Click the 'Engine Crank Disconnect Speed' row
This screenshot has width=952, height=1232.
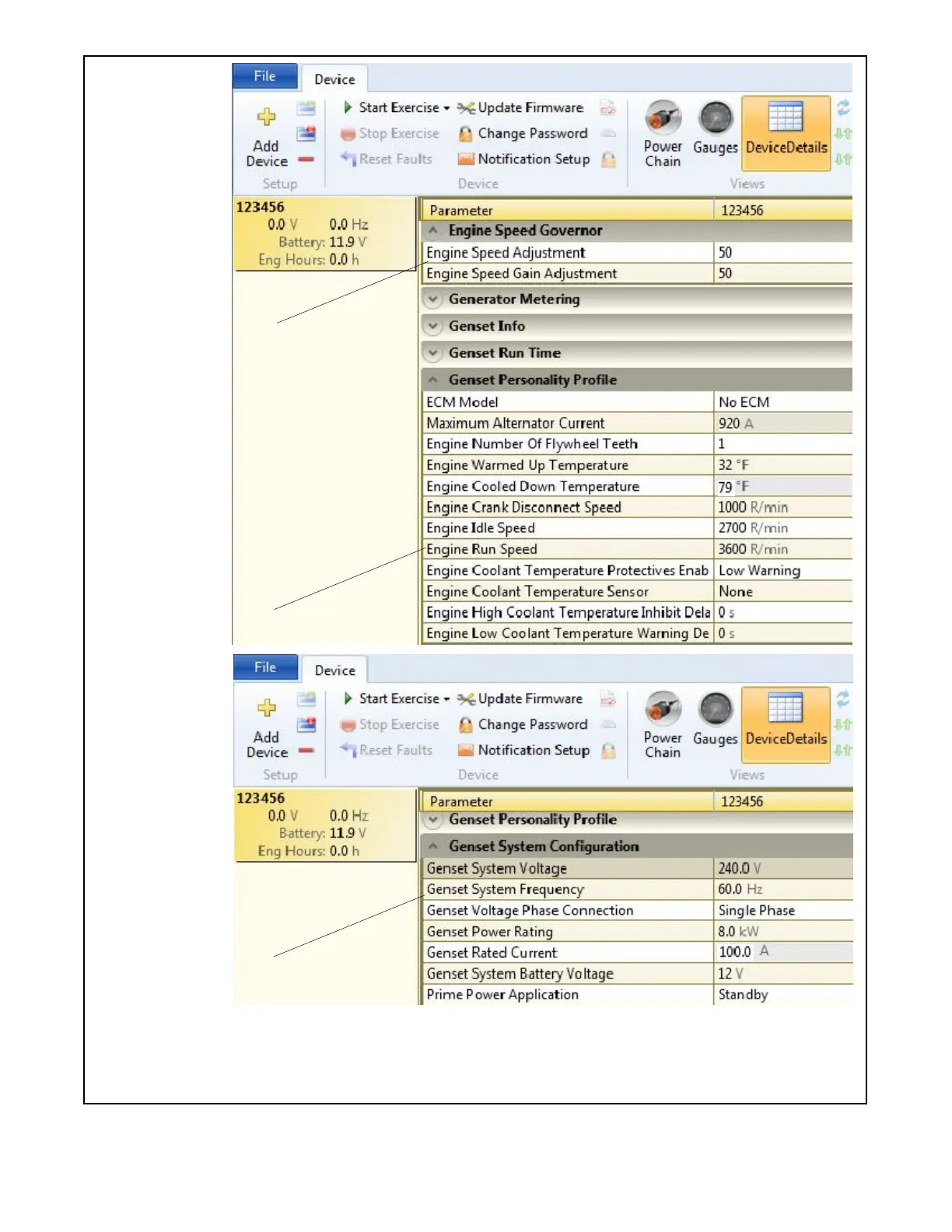point(638,507)
